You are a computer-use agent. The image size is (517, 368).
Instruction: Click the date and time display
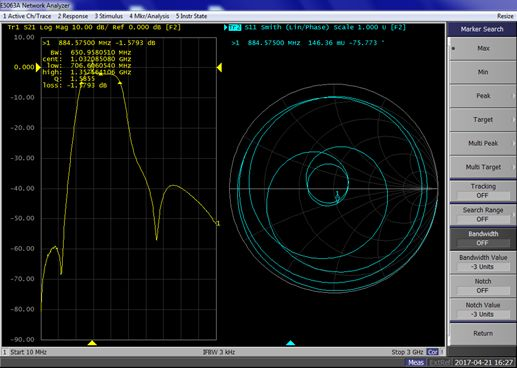pyautogui.click(x=484, y=363)
